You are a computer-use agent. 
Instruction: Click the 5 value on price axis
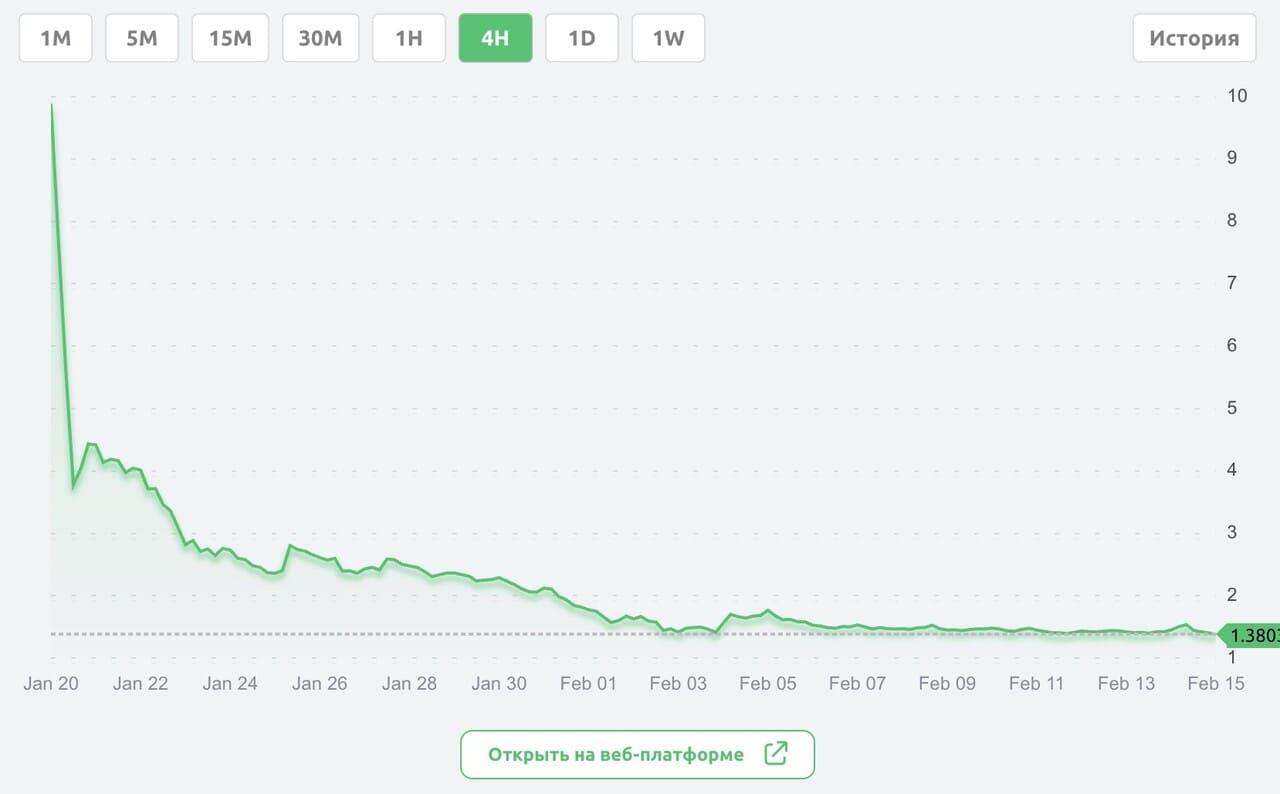[1232, 408]
